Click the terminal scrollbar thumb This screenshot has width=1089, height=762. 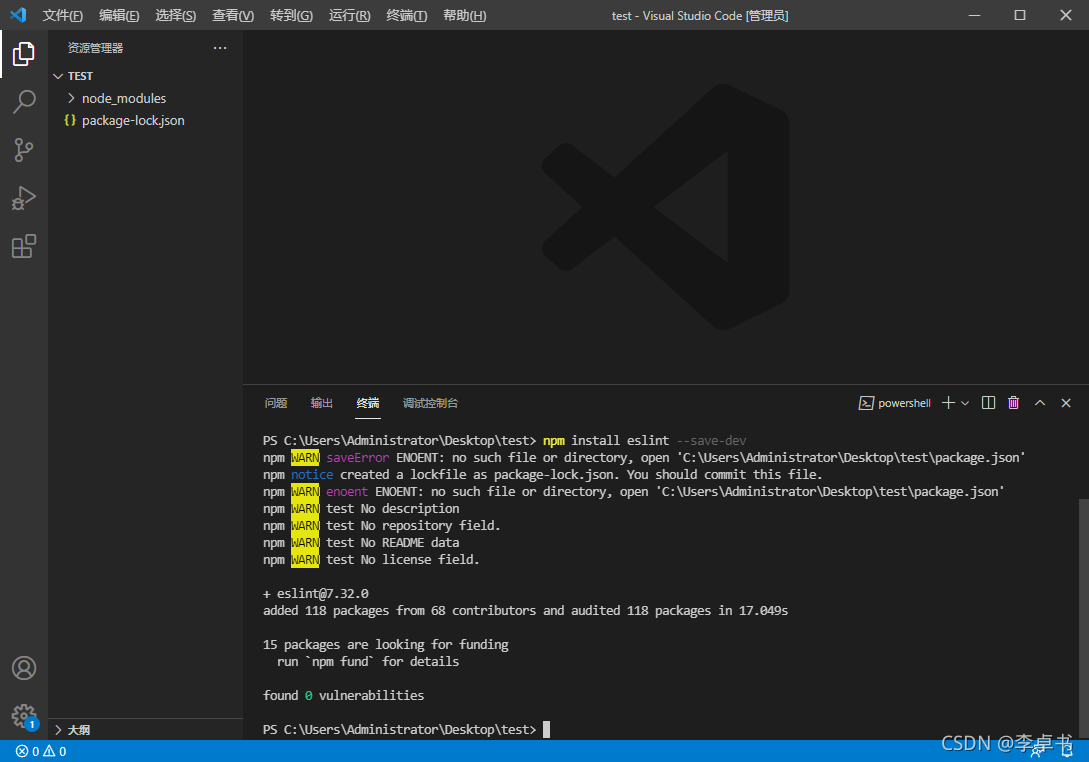(x=1083, y=618)
